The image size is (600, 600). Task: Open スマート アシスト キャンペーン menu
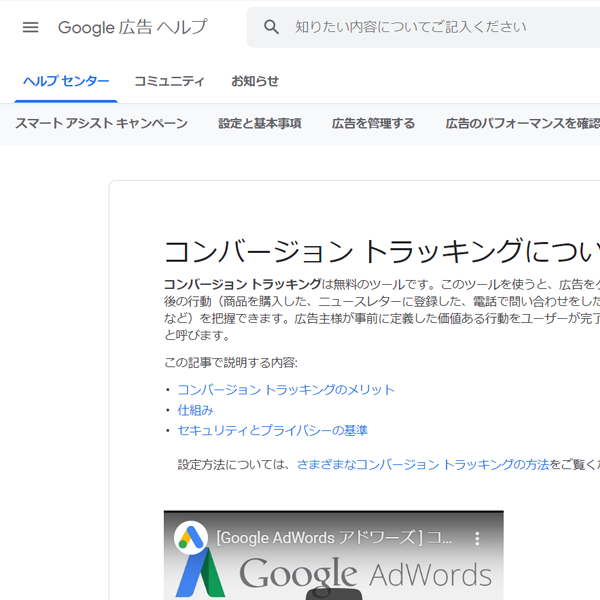point(101,123)
